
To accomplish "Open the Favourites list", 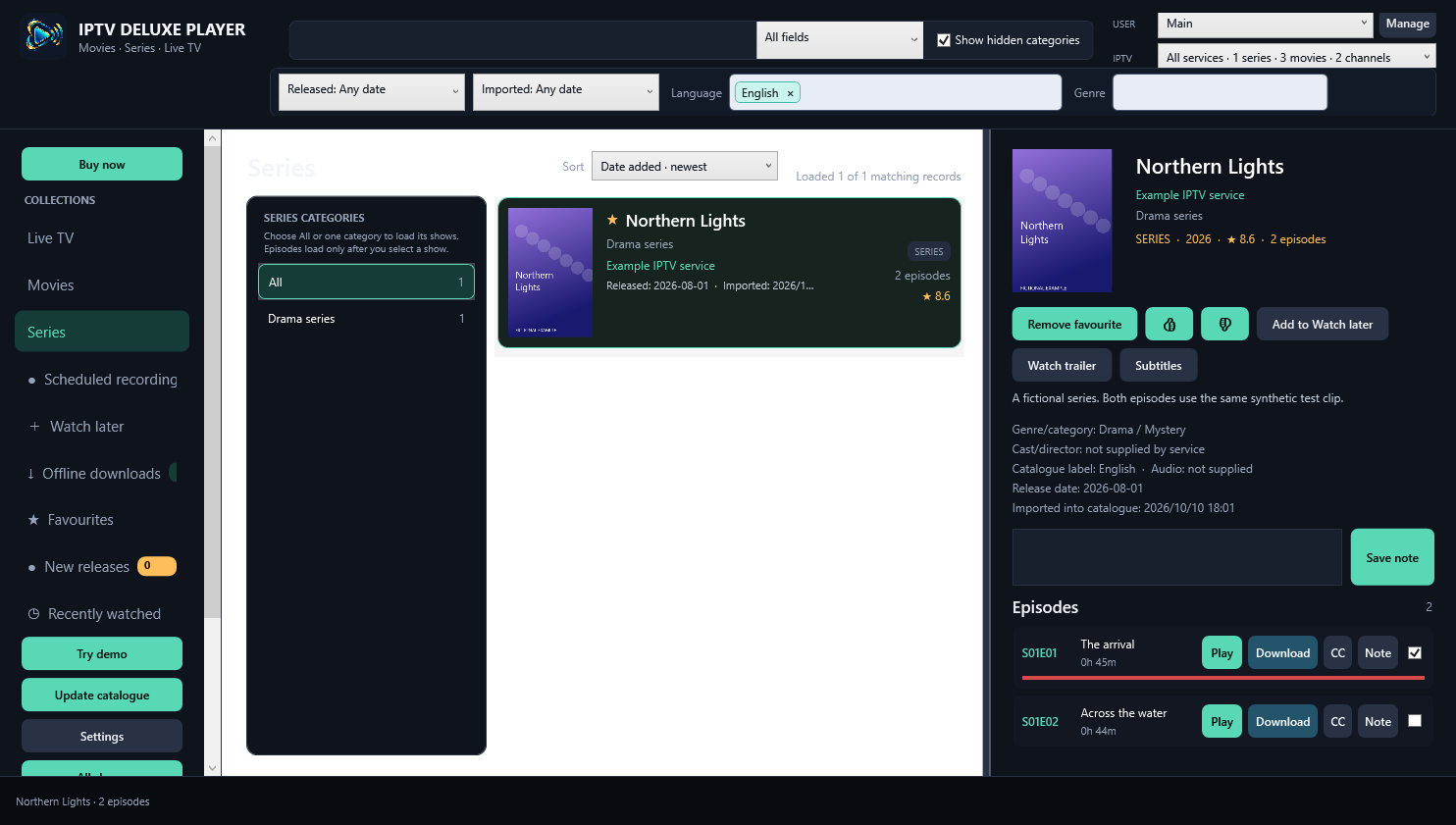I will coord(102,520).
